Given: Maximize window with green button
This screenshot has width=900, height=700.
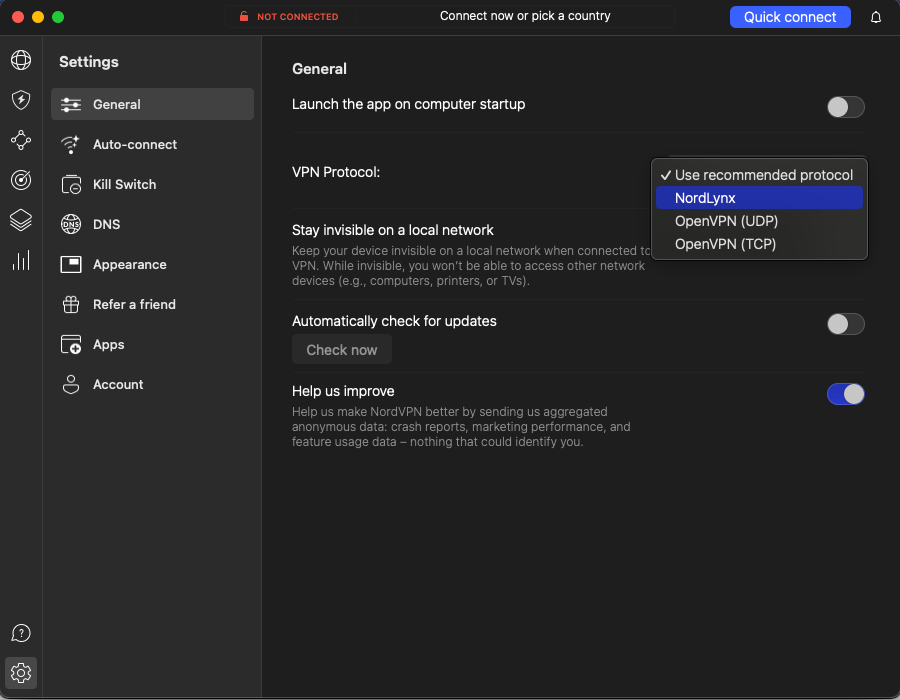Looking at the screenshot, I should (x=58, y=17).
